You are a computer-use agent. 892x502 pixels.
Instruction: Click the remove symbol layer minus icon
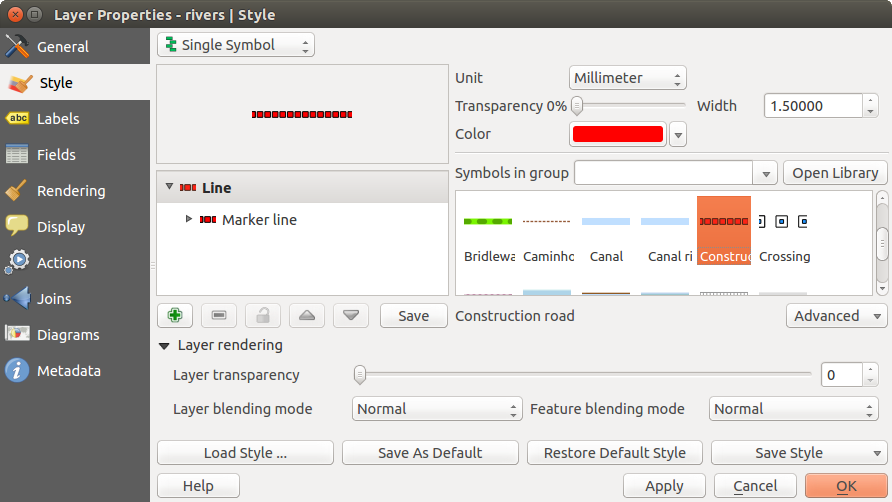pos(219,315)
